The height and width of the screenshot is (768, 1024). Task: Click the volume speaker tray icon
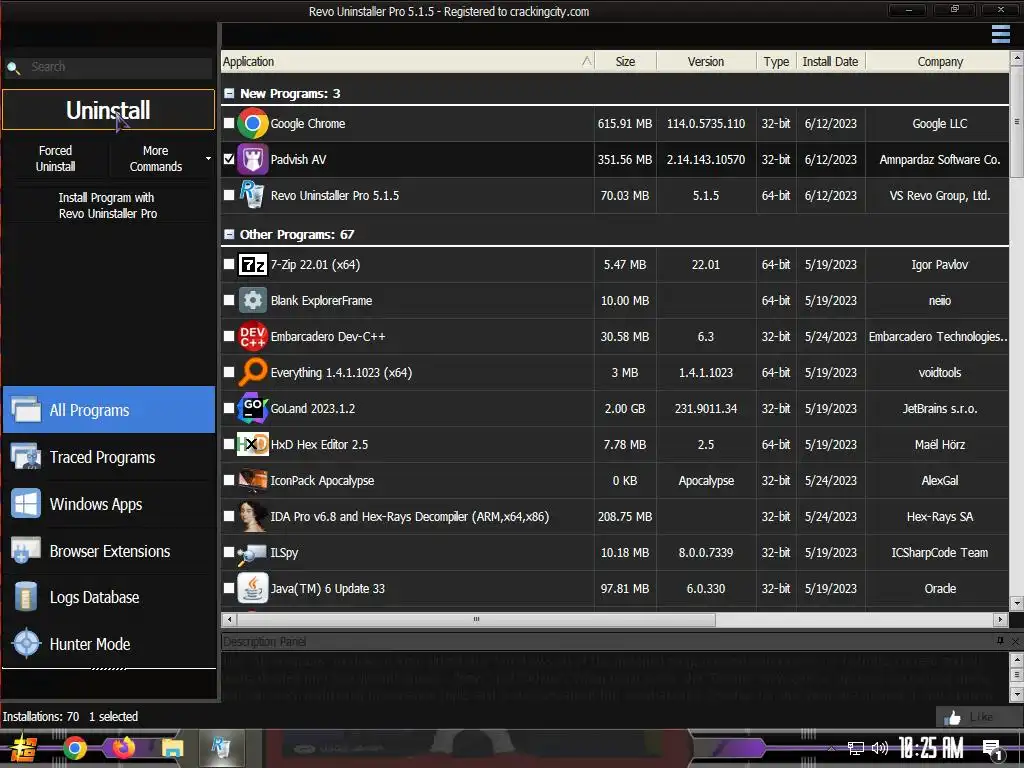point(880,748)
